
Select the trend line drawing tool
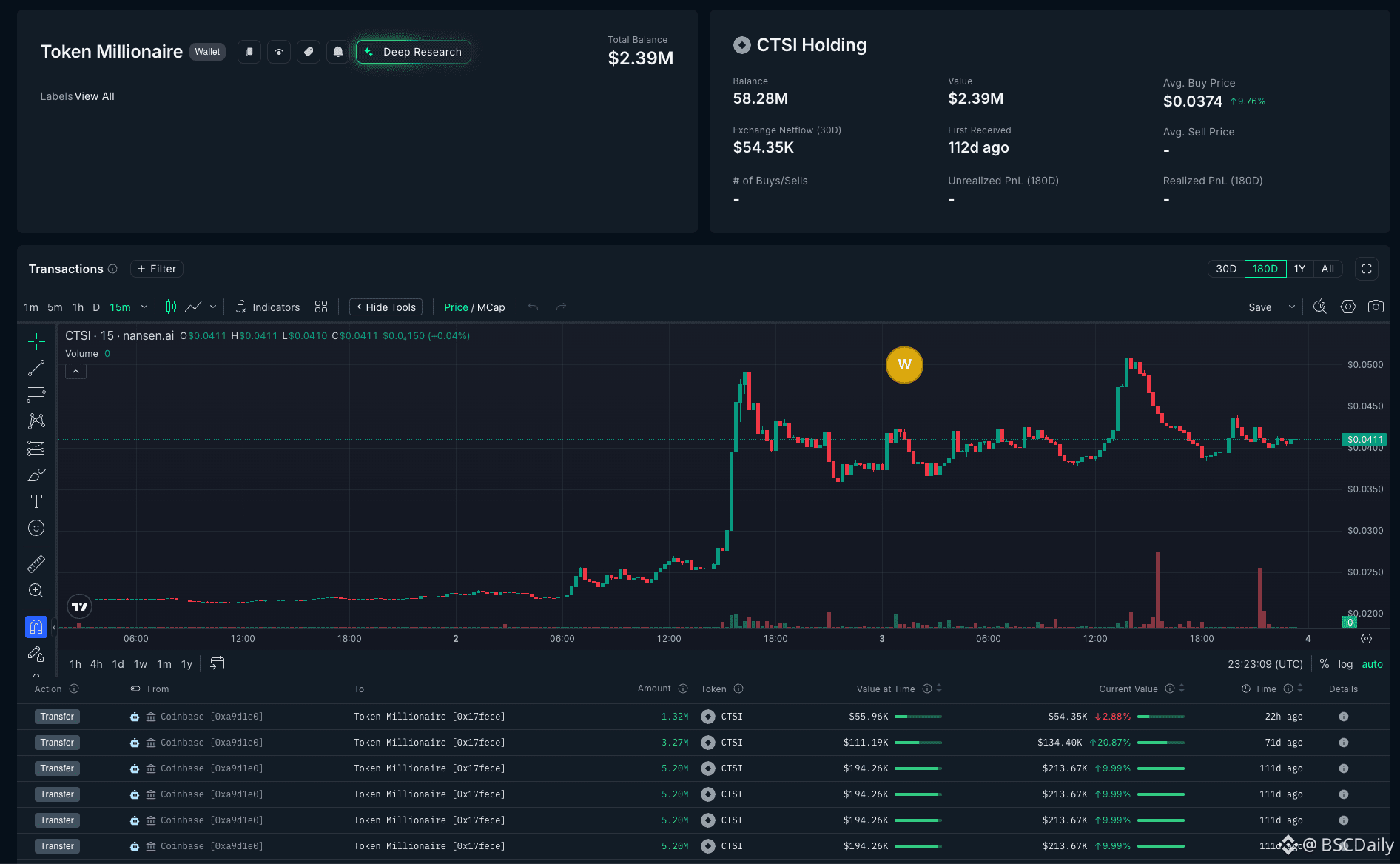tap(36, 368)
